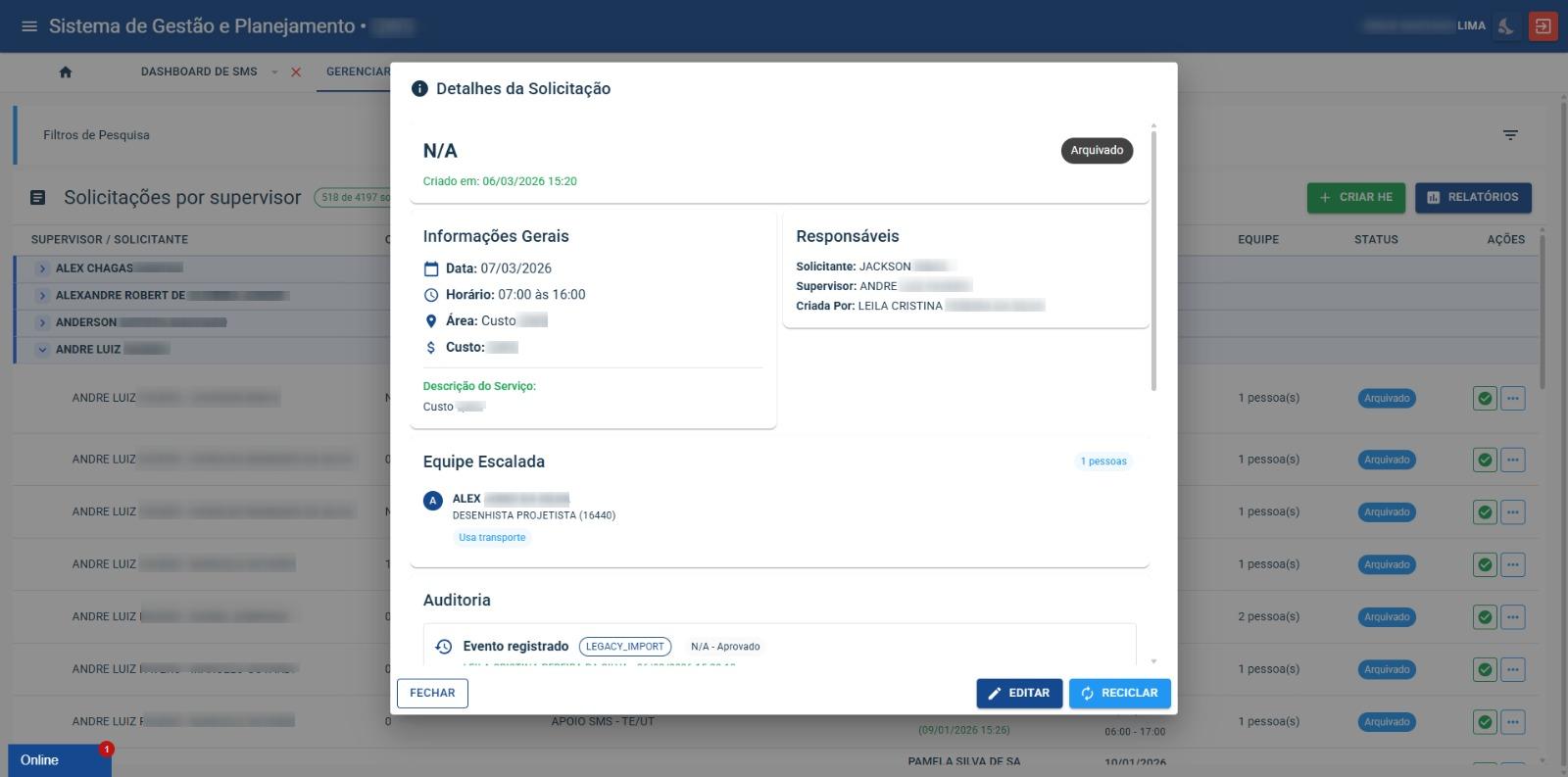Click green check icon in third Andre Luiz row
This screenshot has height=777, width=1568.
[1485, 512]
